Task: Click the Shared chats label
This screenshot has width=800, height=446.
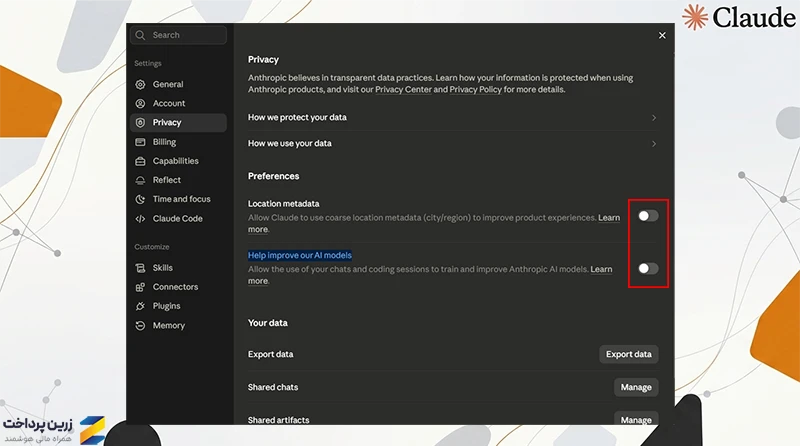Action: [273, 387]
